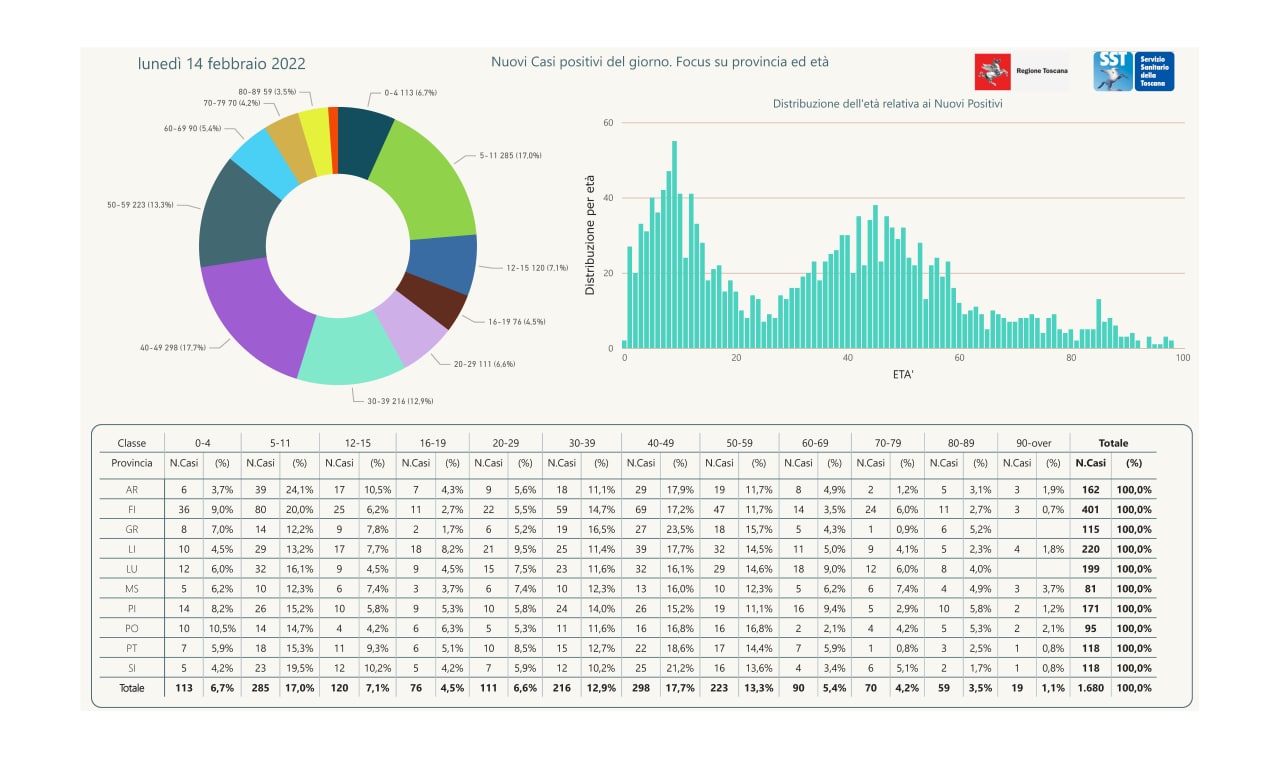Select the AR province row label
This screenshot has width=1280, height=758.
click(x=132, y=490)
